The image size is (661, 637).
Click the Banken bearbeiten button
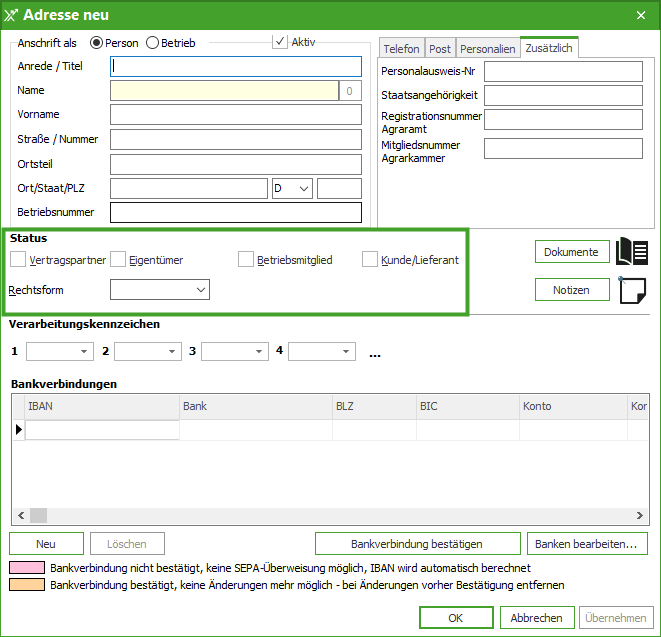pos(587,544)
